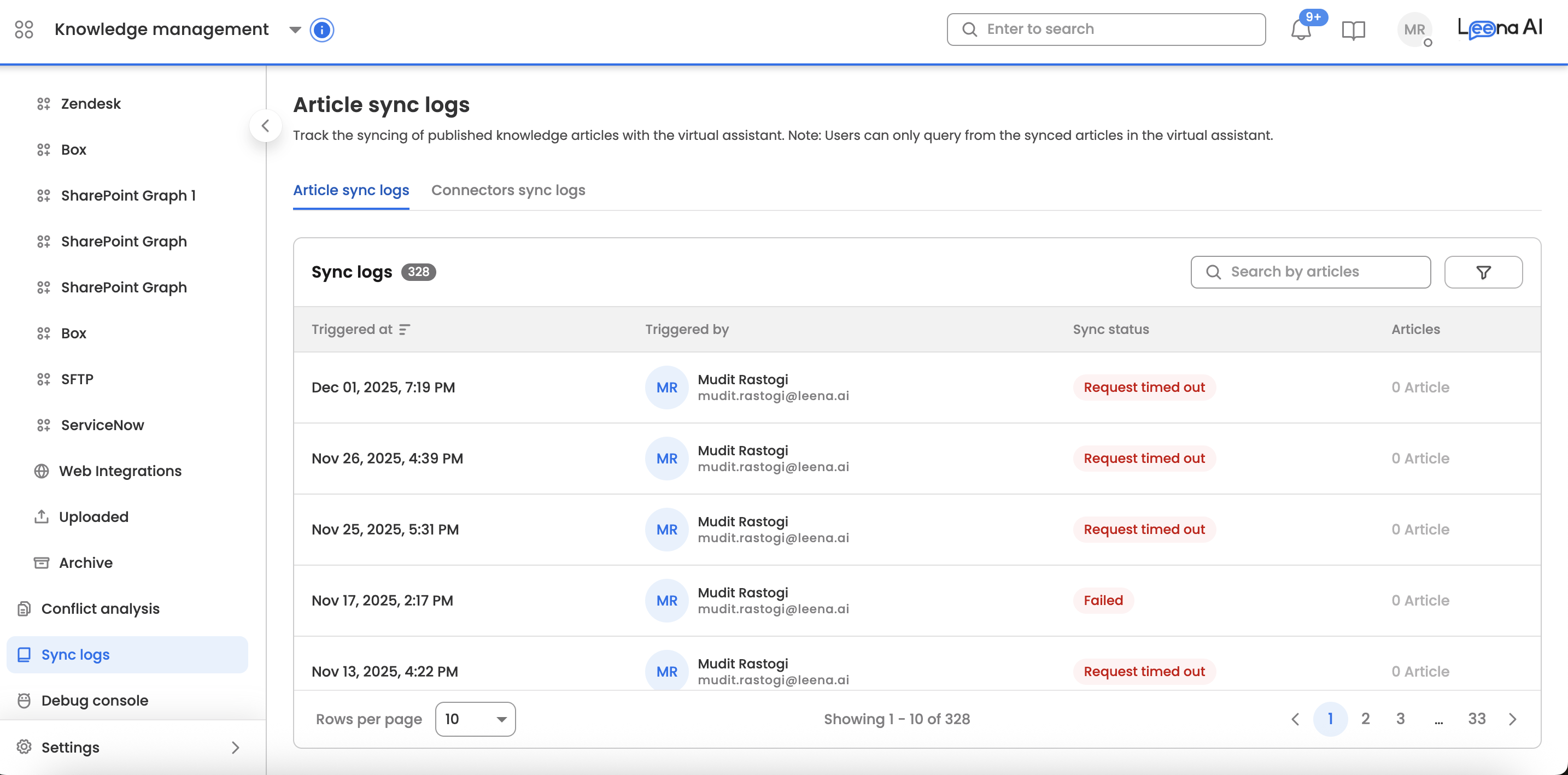The height and width of the screenshot is (775, 1568).
Task: Go to page 2
Action: tap(1365, 719)
